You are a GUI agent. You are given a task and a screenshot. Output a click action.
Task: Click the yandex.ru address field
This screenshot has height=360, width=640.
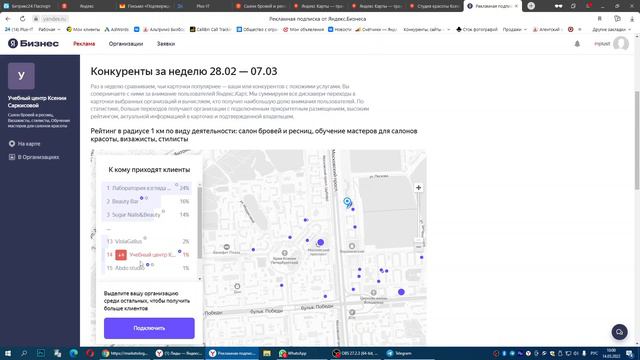(55, 19)
